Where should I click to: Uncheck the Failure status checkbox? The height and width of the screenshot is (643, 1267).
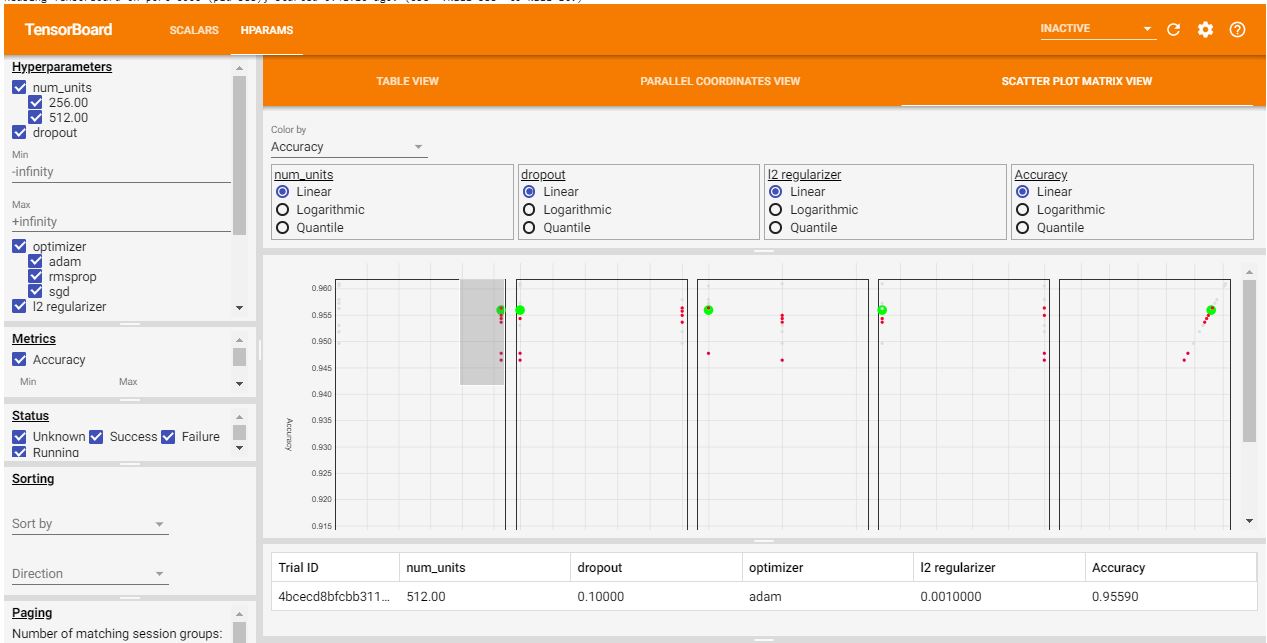168,437
